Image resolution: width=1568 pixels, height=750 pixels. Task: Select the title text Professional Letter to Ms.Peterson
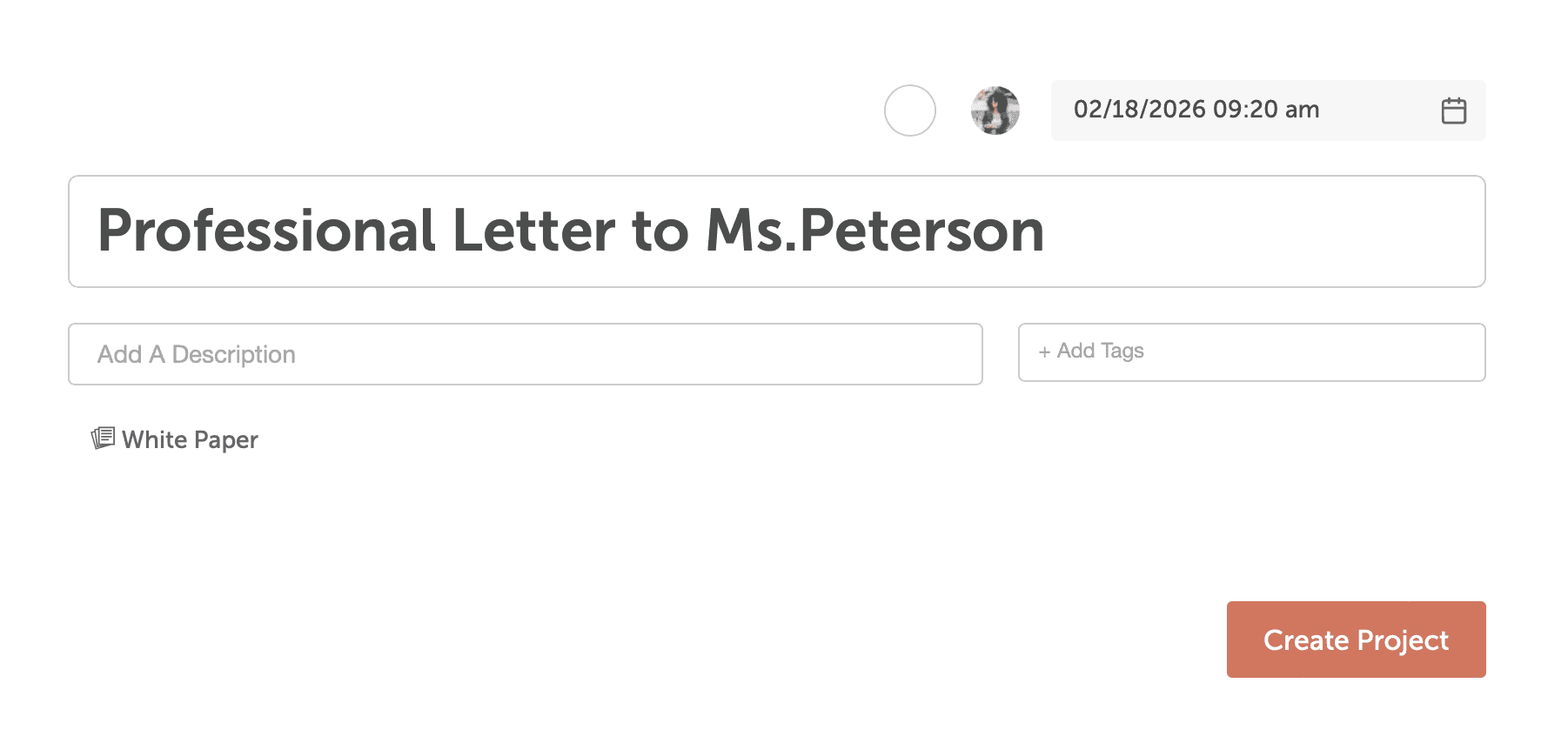click(573, 231)
